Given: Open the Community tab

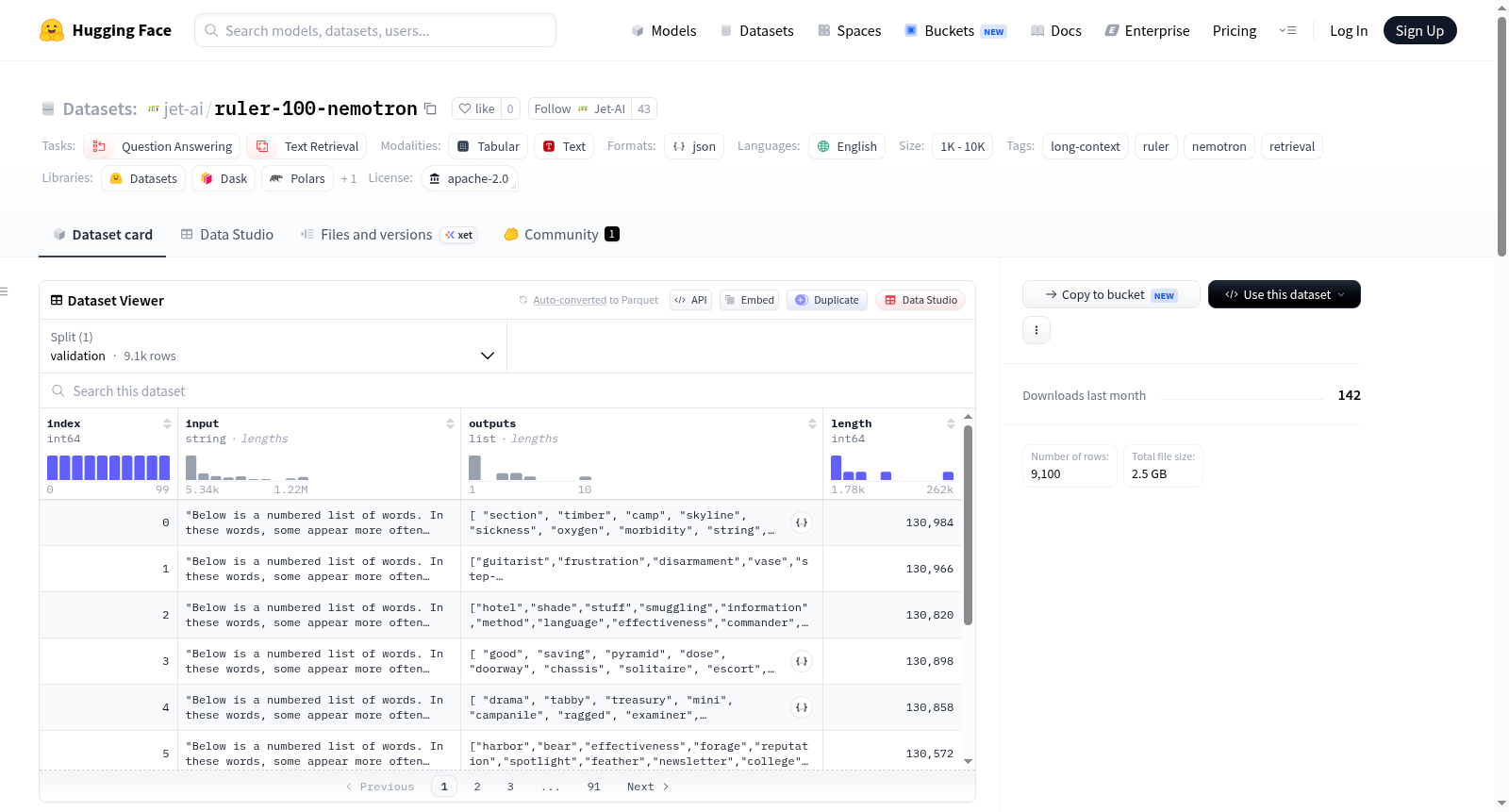Looking at the screenshot, I should click(562, 235).
